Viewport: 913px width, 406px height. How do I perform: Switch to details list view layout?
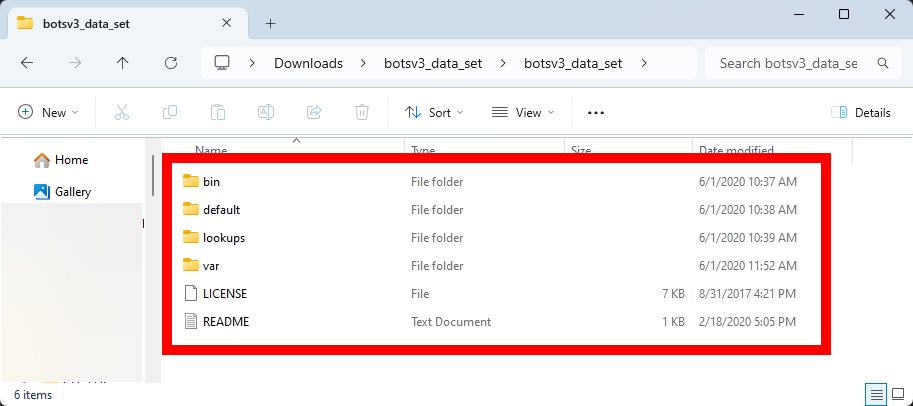coord(876,394)
